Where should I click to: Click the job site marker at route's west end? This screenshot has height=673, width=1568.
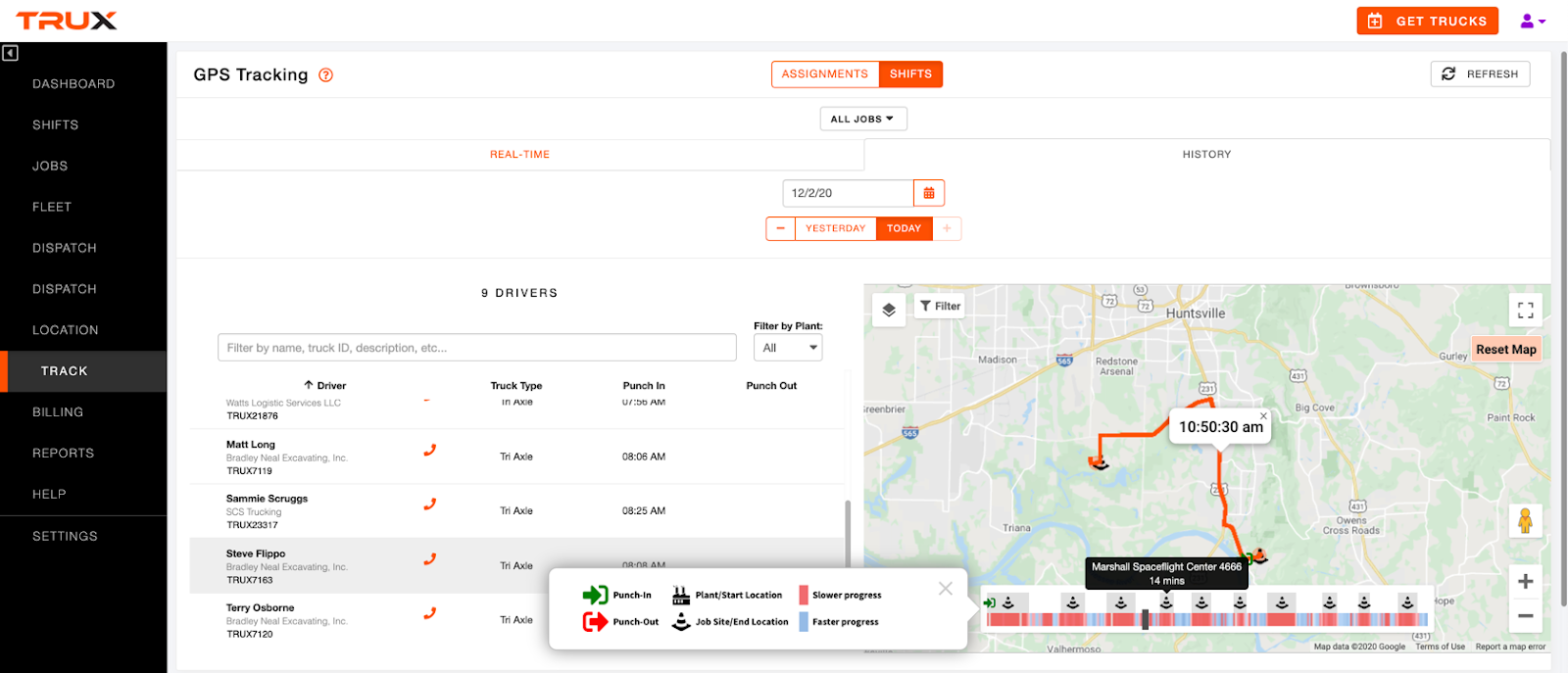1100,461
